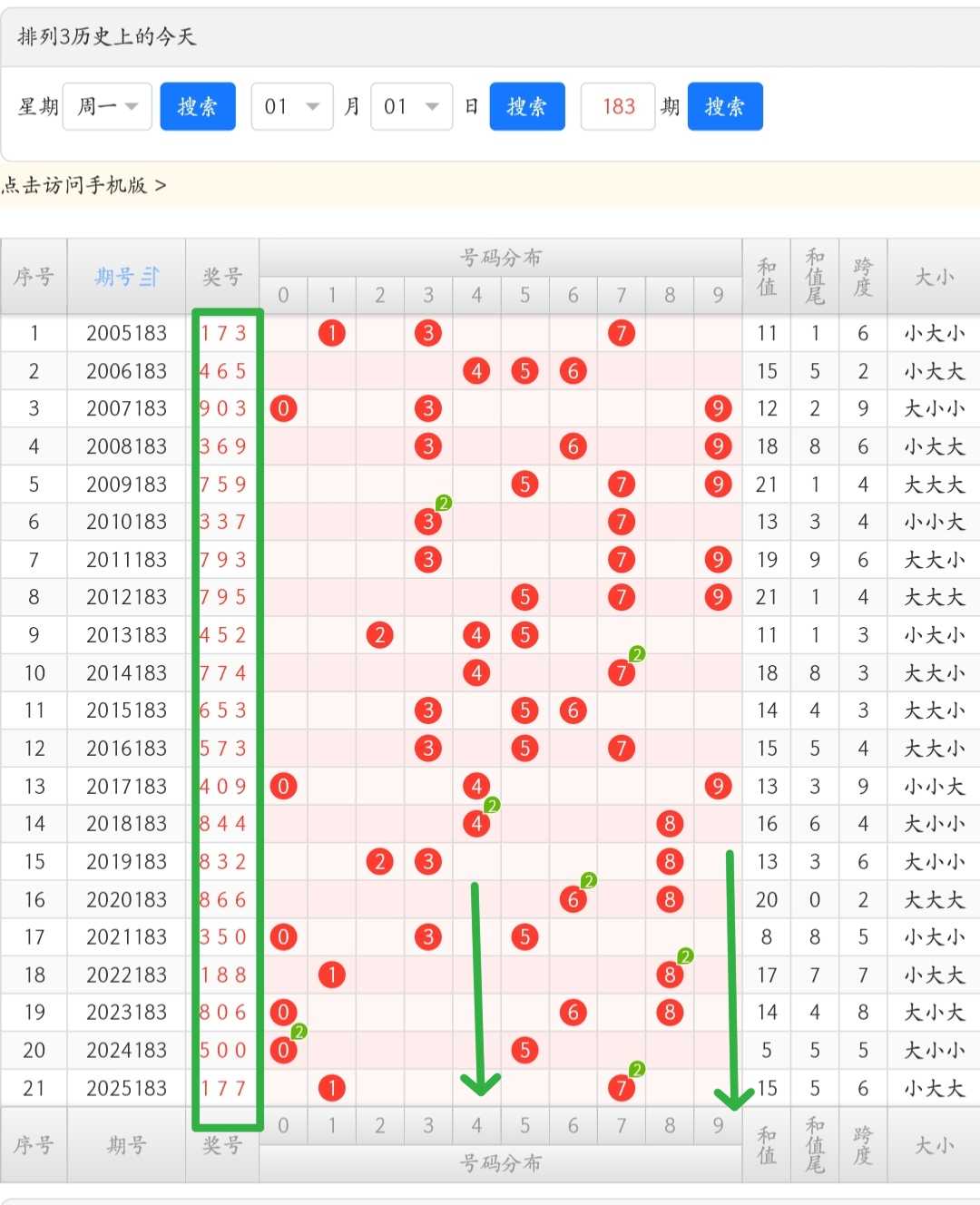Sort by the 期号 column header
Screen dimensions: 980x1205
[x=126, y=277]
